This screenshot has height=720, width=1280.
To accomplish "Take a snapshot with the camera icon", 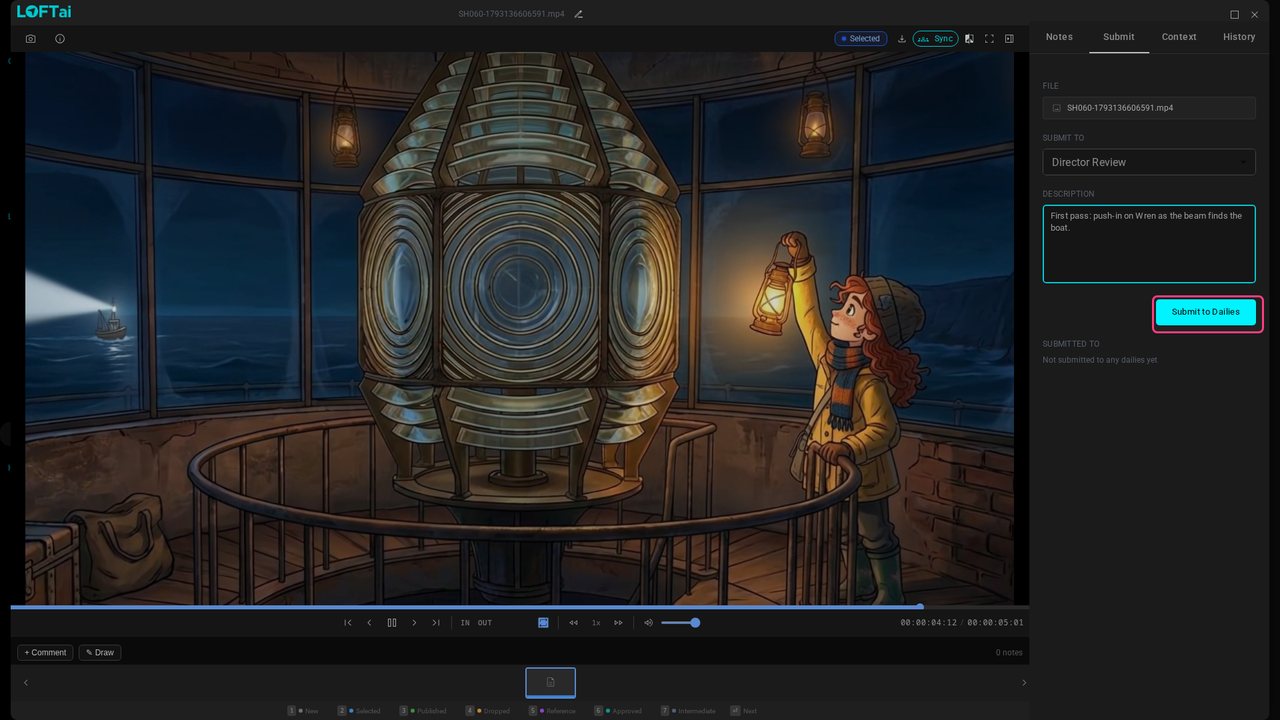I will click(31, 39).
